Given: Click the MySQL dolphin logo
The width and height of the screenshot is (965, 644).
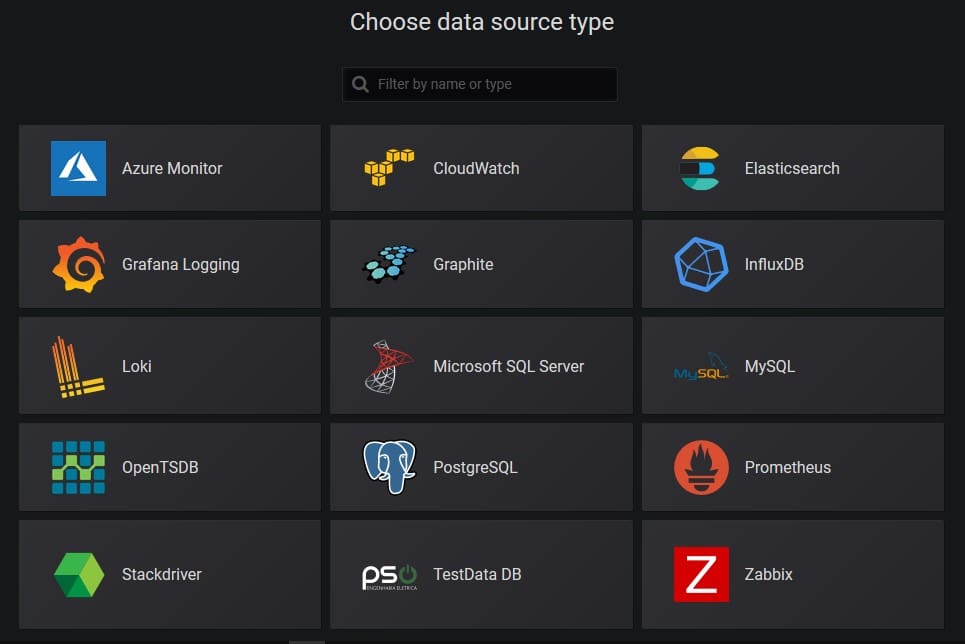Looking at the screenshot, I should click(701, 366).
